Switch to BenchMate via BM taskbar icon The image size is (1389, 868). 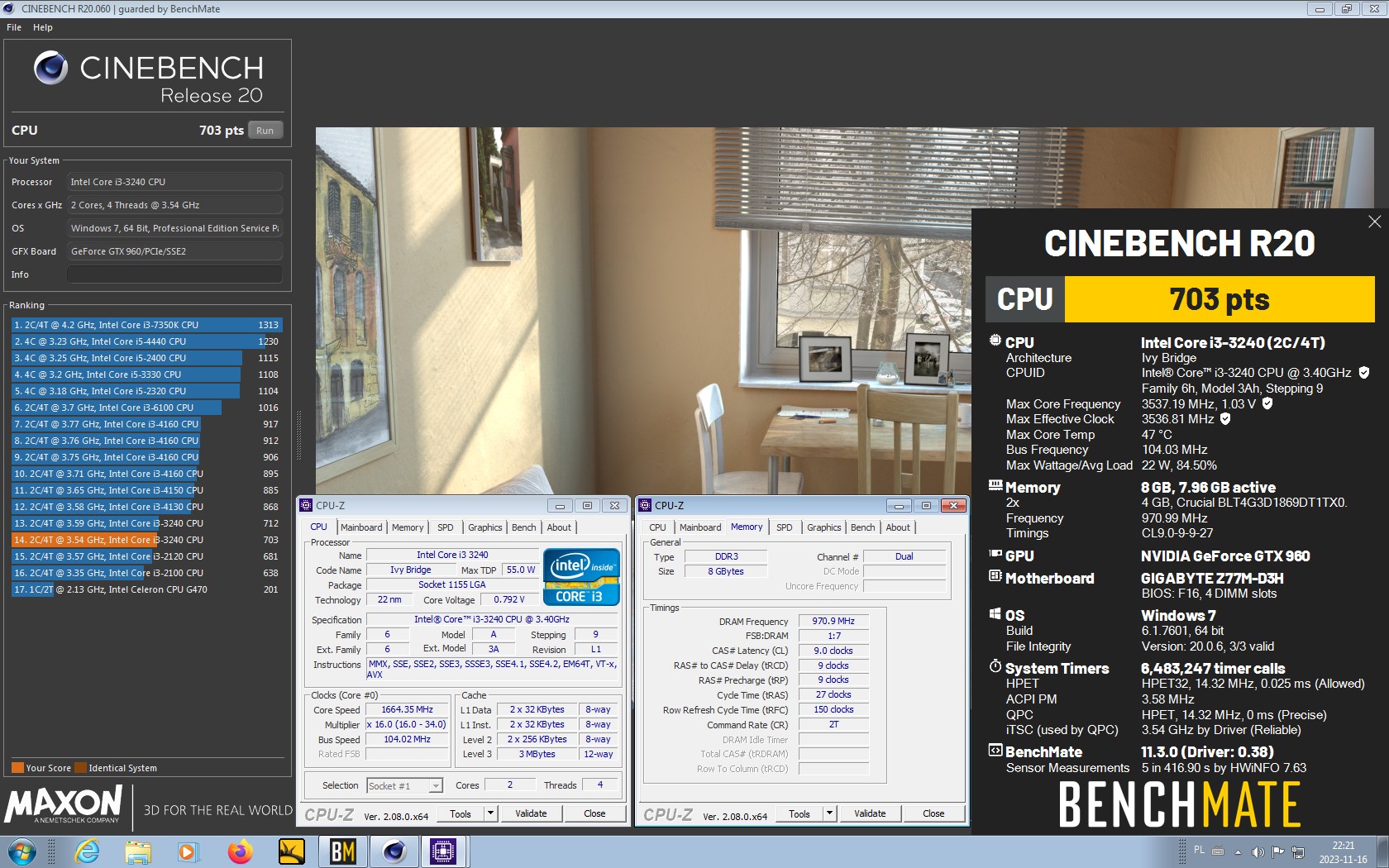342,851
